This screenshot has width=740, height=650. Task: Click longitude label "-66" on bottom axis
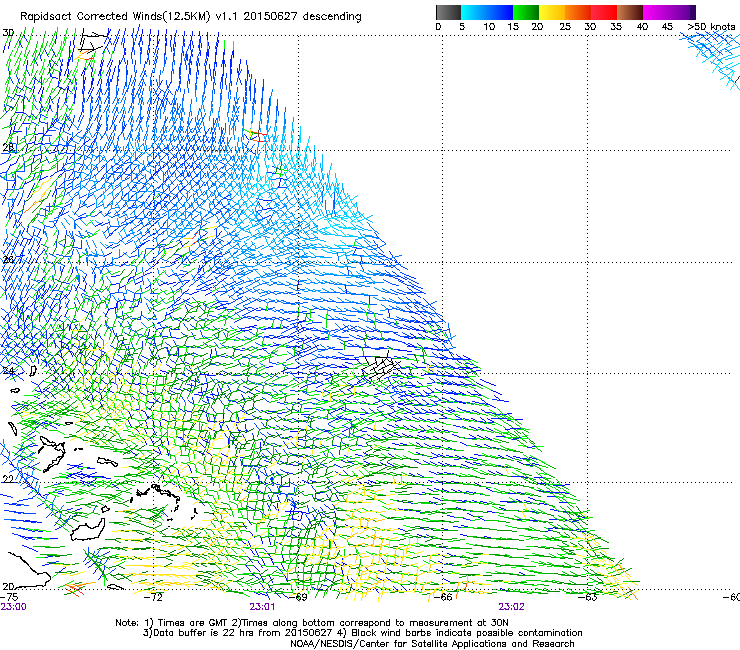pyautogui.click(x=443, y=597)
